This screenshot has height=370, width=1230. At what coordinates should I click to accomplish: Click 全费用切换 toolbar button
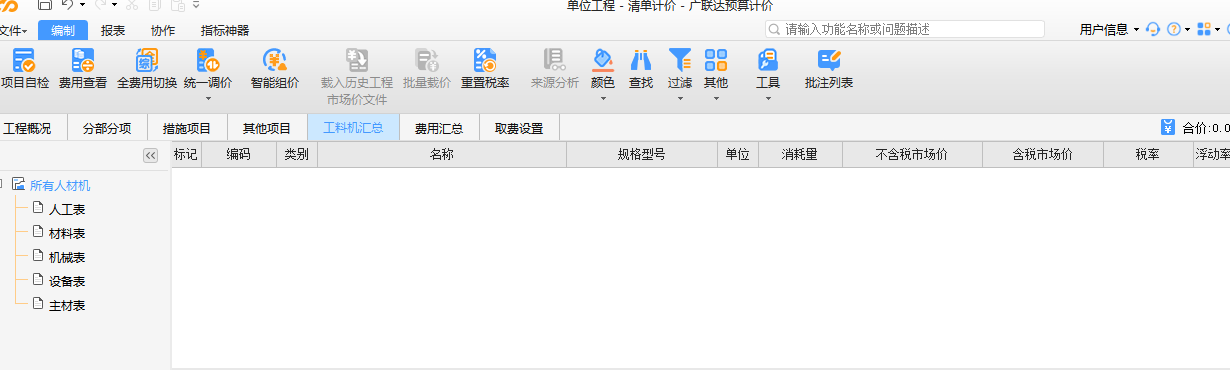pyautogui.click(x=147, y=69)
